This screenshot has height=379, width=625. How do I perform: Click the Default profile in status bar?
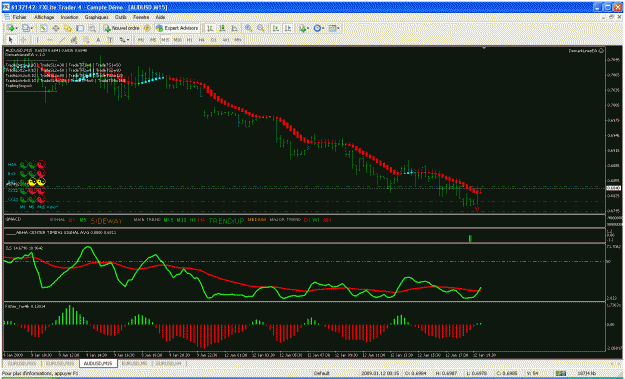point(321,373)
